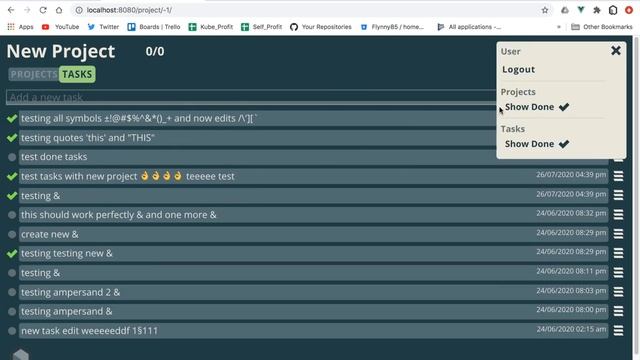
Task: Click the New Project title
Action: pyautogui.click(x=61, y=51)
